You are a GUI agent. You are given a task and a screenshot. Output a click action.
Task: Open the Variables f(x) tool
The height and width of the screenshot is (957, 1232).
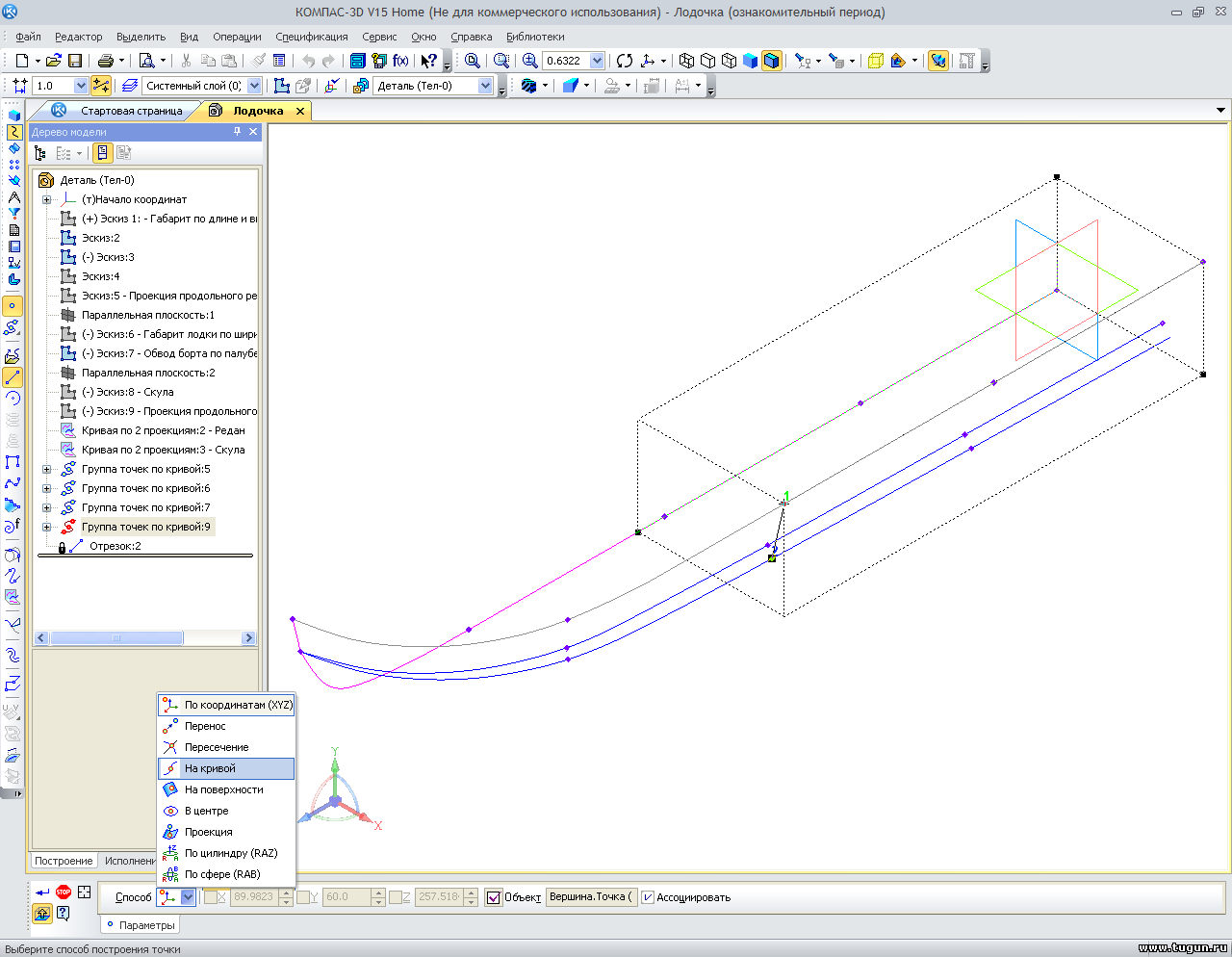[x=400, y=61]
